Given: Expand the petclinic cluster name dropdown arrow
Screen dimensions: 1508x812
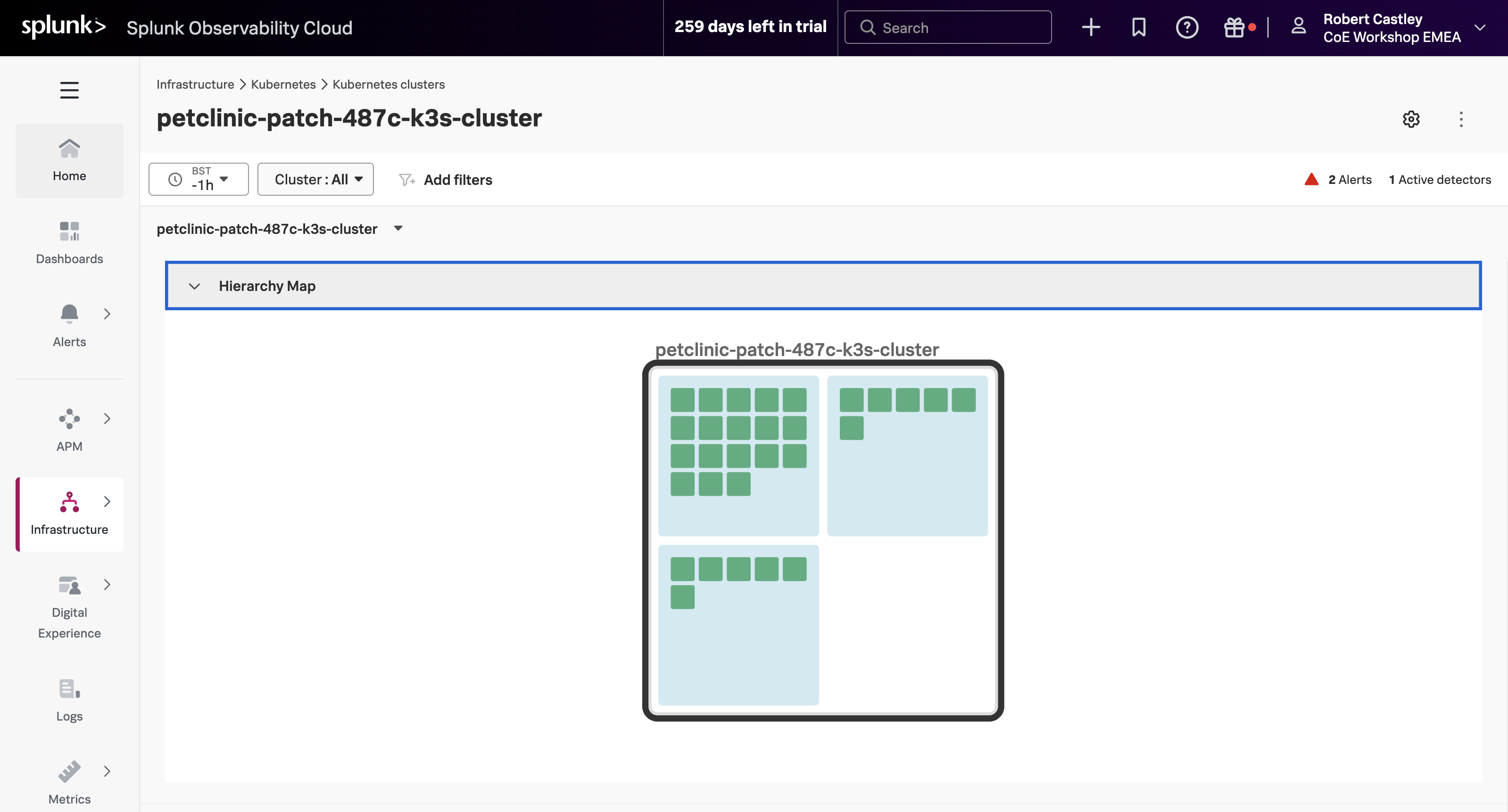Looking at the screenshot, I should tap(398, 228).
